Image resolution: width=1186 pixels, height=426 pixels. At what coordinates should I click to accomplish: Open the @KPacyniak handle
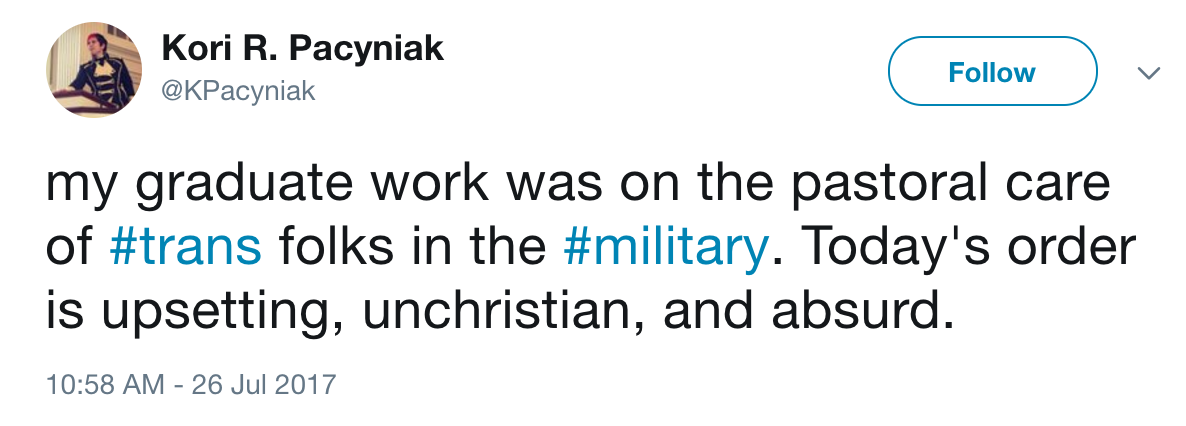(x=238, y=92)
